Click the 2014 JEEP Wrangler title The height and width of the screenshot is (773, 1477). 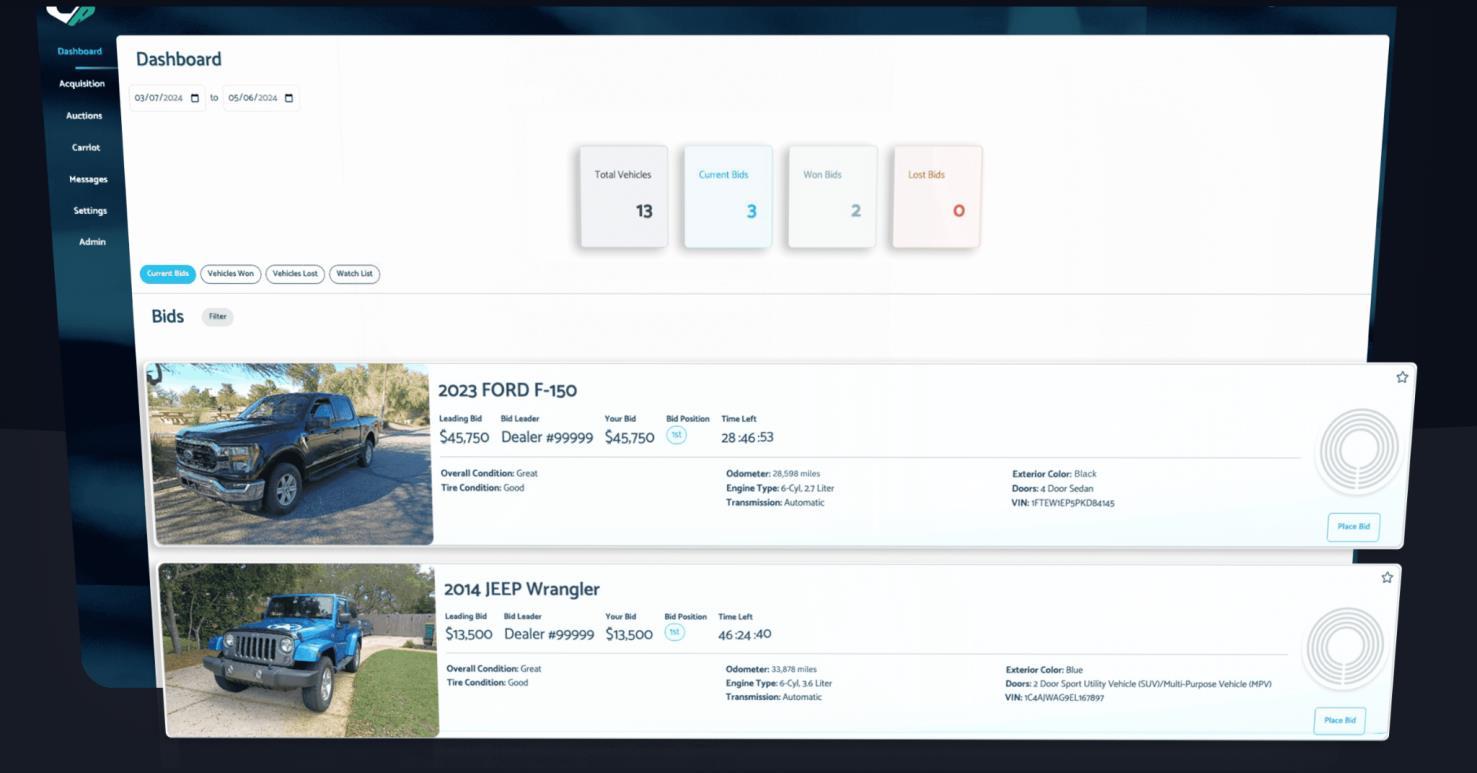point(522,589)
